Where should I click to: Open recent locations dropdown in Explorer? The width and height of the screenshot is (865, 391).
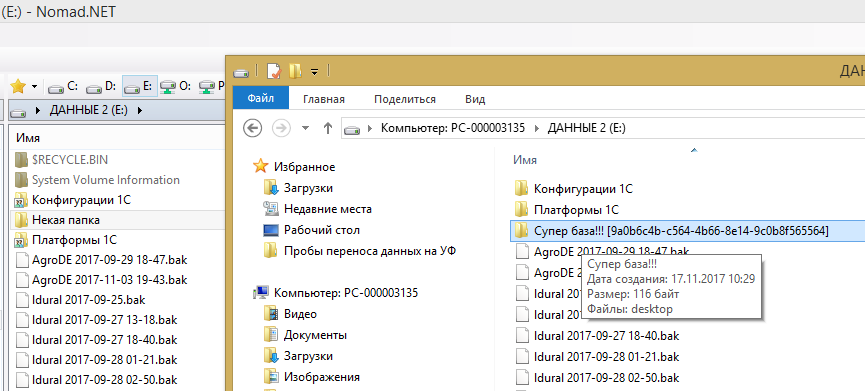click(306, 128)
